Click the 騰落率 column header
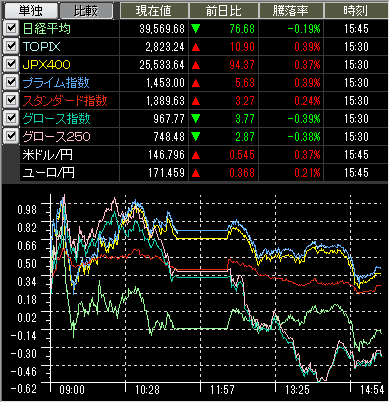This screenshot has width=390, height=403. (x=291, y=11)
